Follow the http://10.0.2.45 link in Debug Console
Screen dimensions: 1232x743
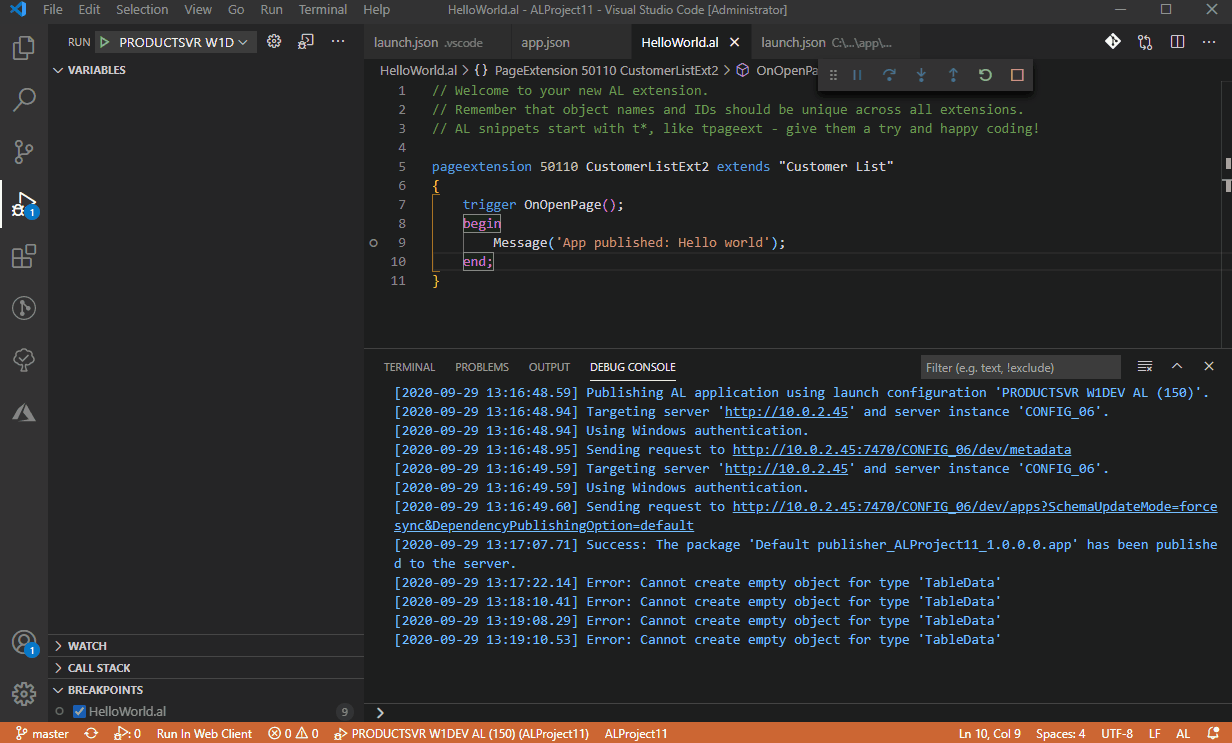point(786,411)
